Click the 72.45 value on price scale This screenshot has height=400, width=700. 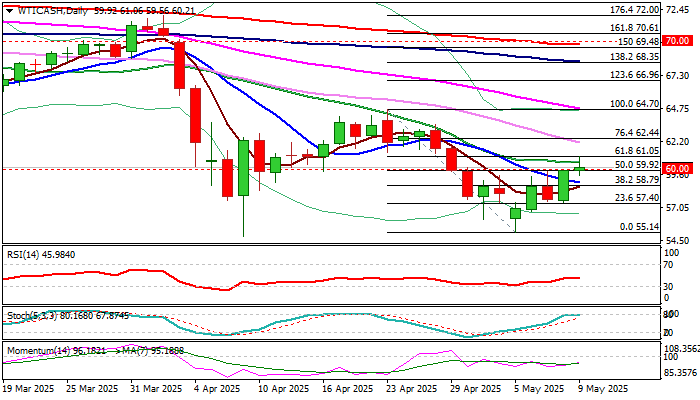[677, 9]
